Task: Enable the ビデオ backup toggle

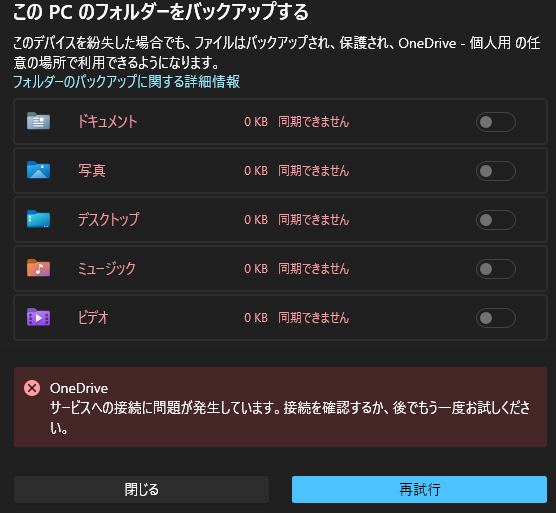Action: point(495,318)
